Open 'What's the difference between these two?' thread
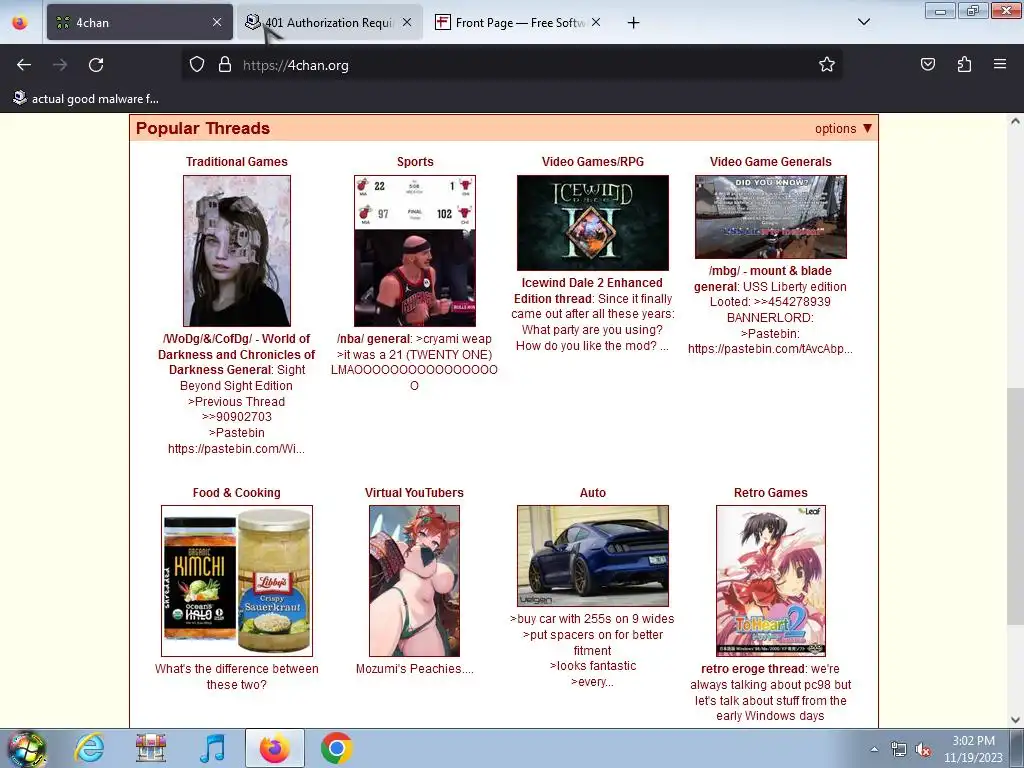1024x768 pixels. click(236, 677)
